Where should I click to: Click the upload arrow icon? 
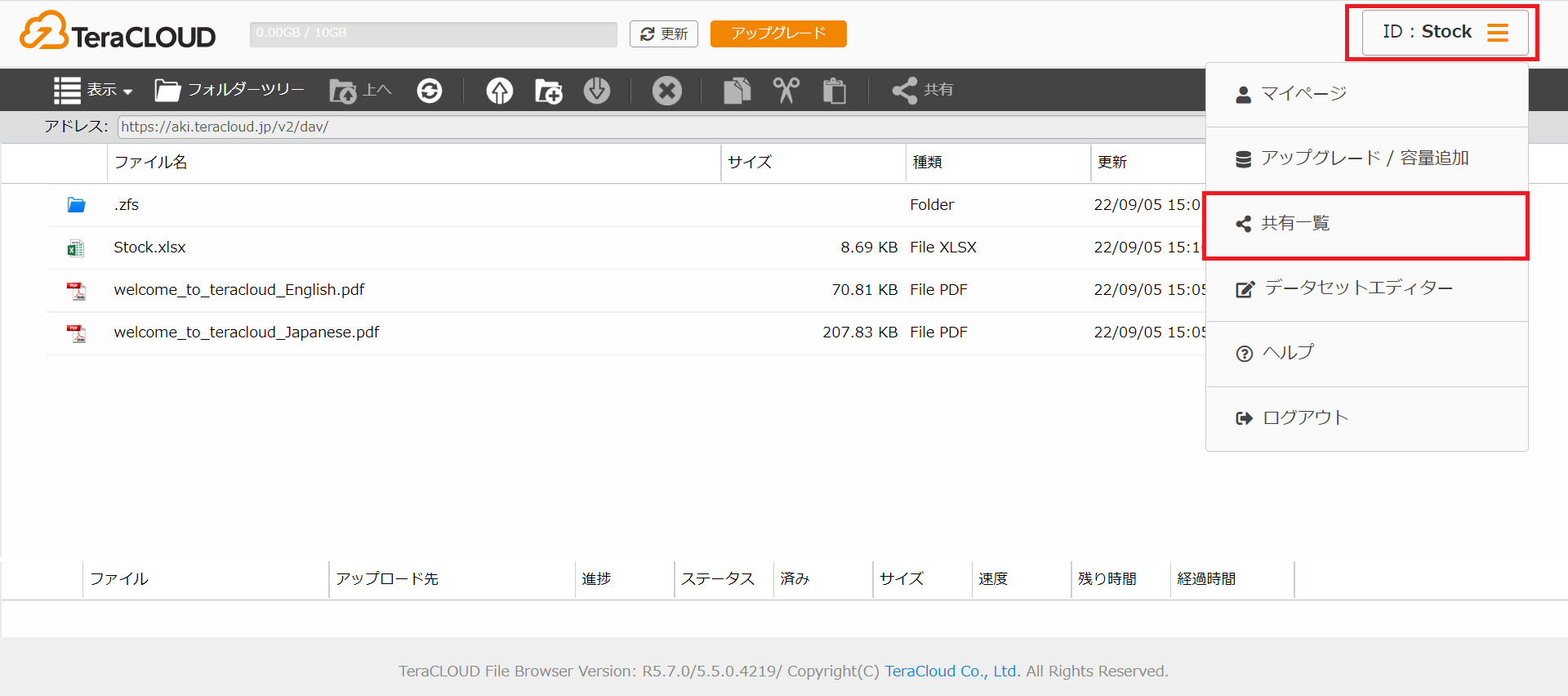click(500, 90)
